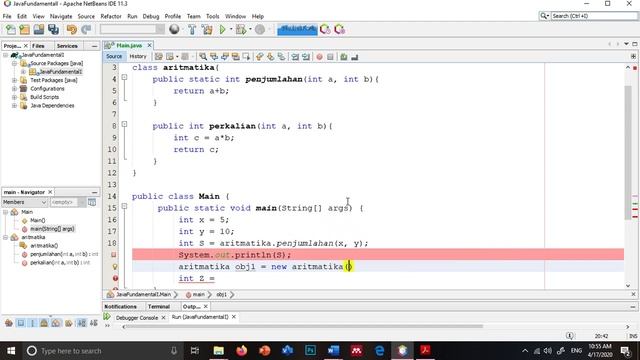This screenshot has height=360, width=640.
Task: Click the editor vertical scrollbar thumb
Action: [x=628, y=152]
